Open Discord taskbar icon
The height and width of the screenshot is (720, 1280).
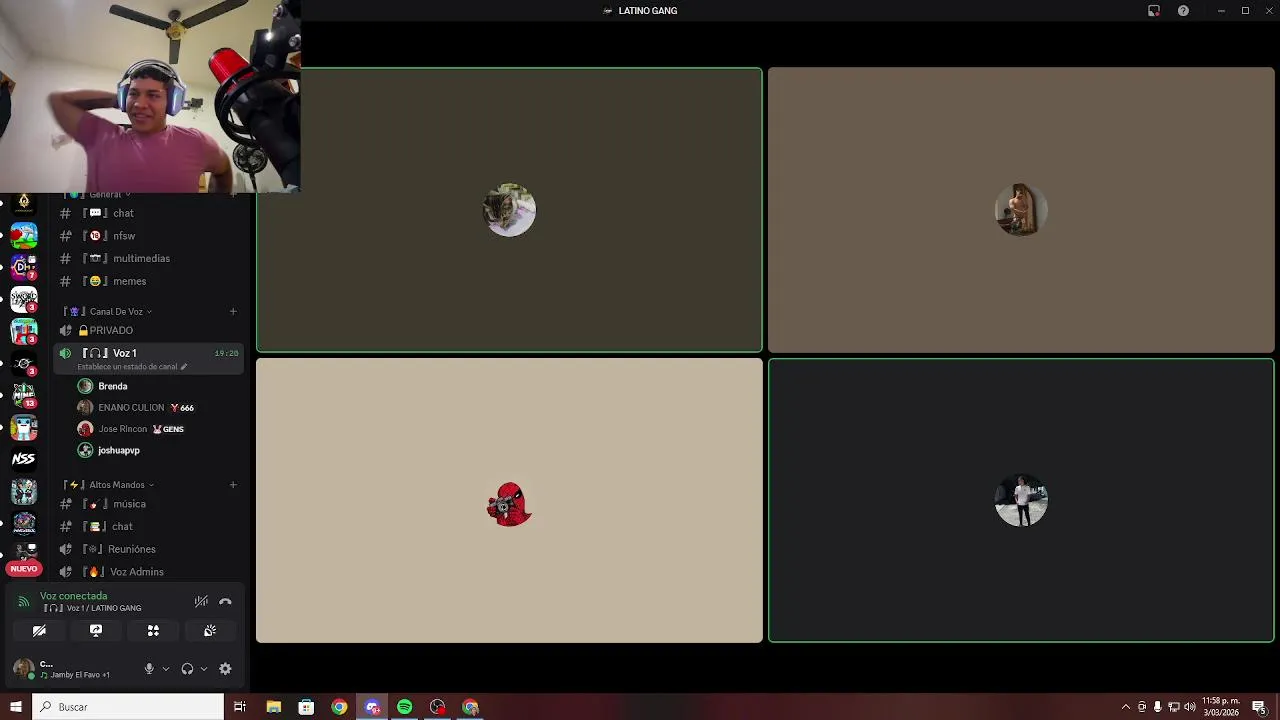[x=372, y=707]
